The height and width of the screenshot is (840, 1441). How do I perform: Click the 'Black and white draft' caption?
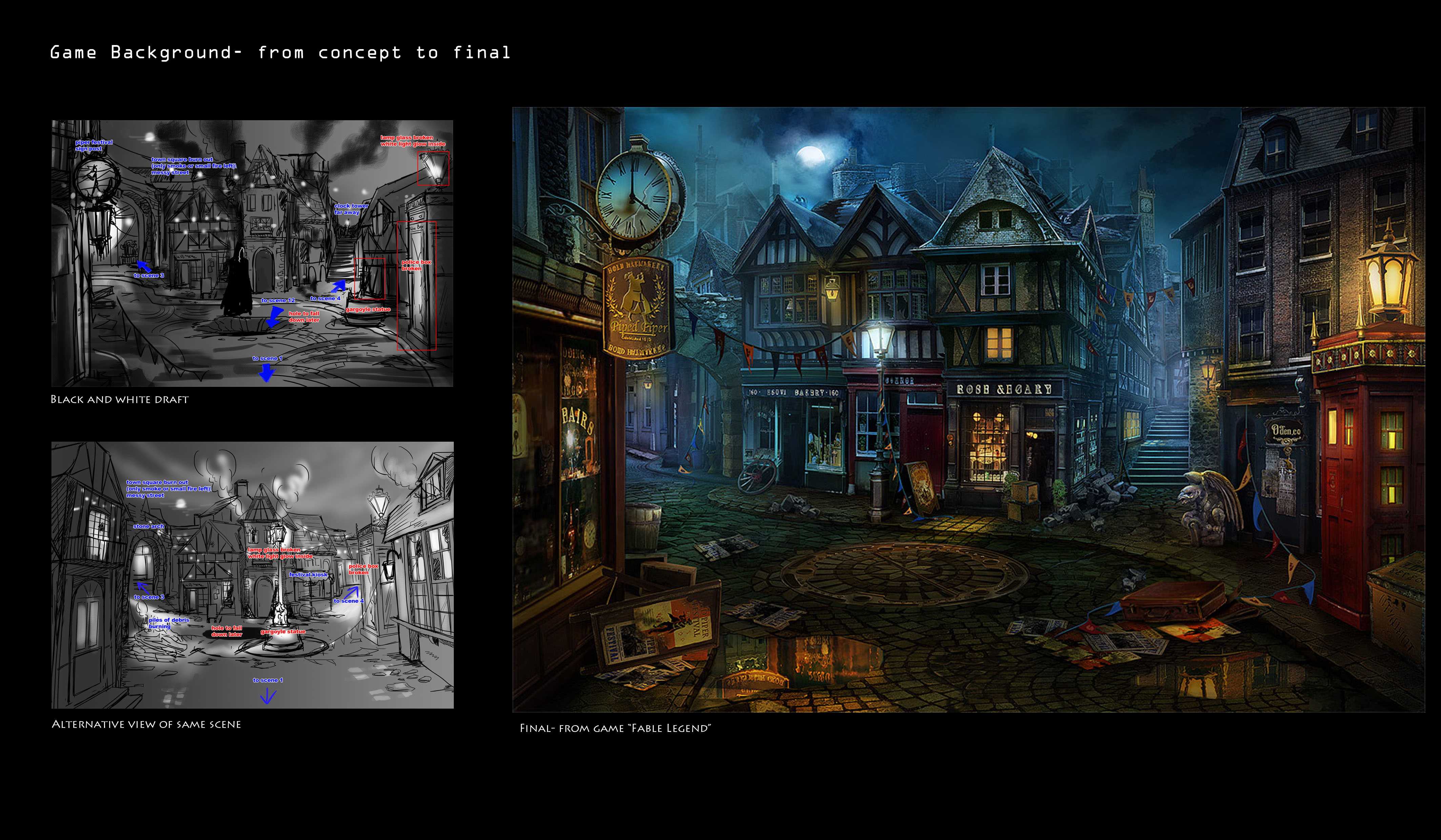click(x=120, y=399)
